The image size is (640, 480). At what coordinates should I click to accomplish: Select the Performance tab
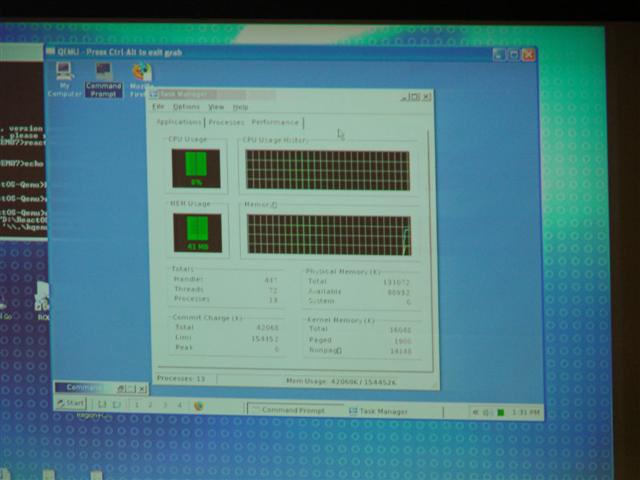tap(274, 122)
